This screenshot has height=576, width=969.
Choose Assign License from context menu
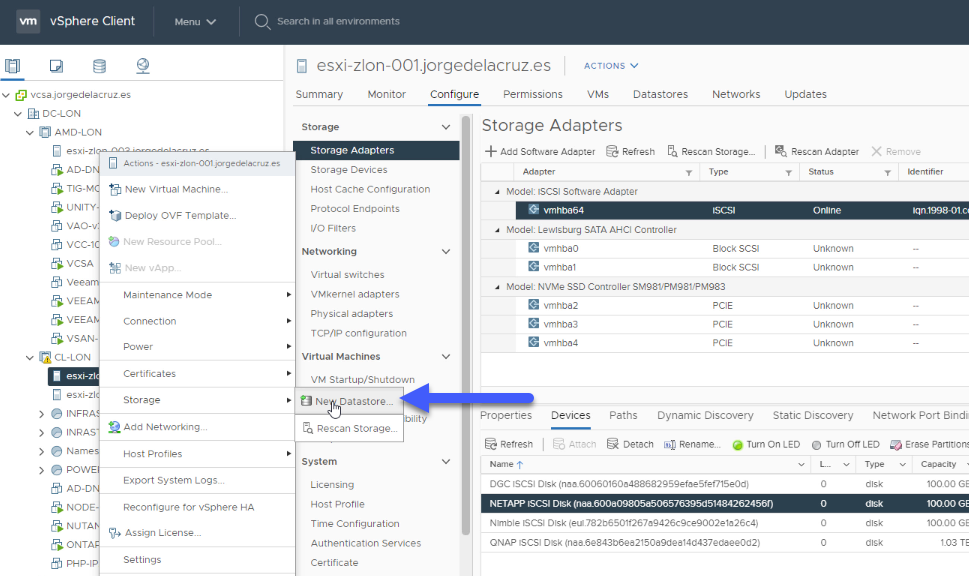[163, 533]
